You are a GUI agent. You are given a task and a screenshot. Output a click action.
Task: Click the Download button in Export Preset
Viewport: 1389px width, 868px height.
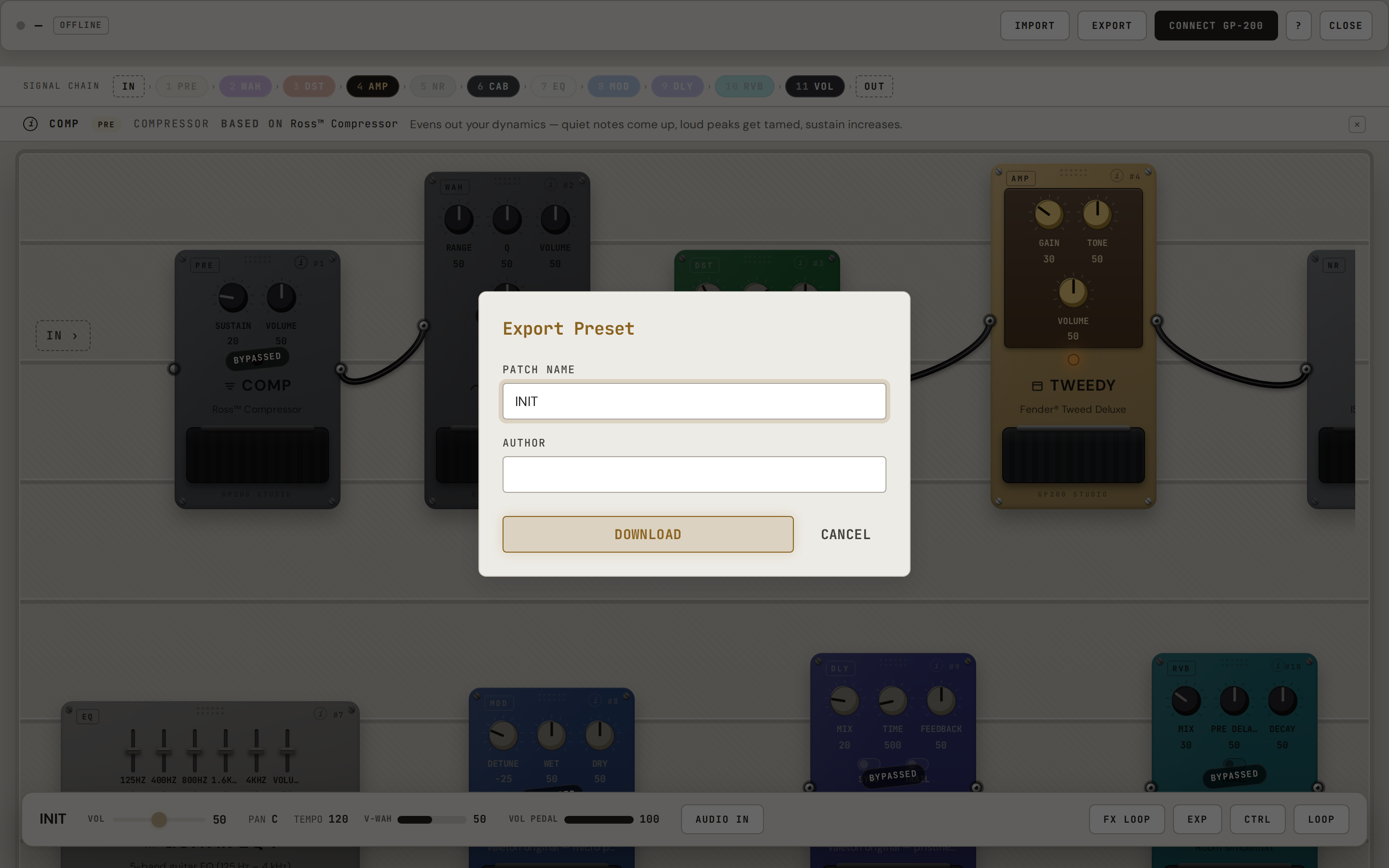pyautogui.click(x=647, y=534)
